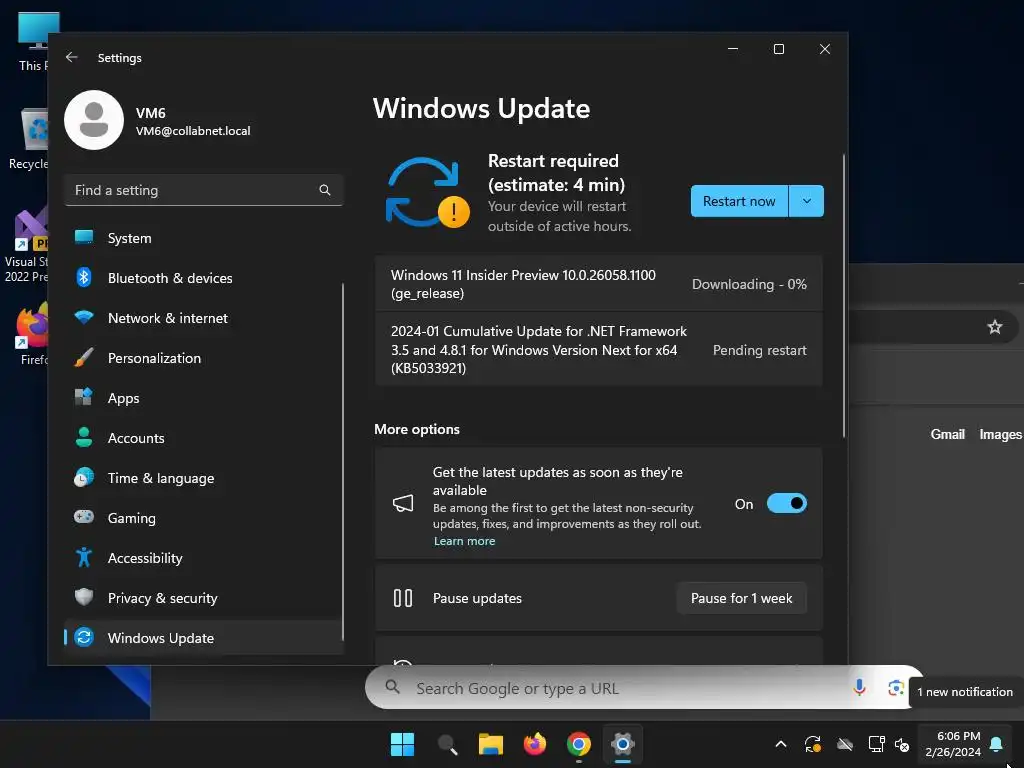The image size is (1024, 768).
Task: Click the Images link in Chrome
Action: pos(1000,434)
